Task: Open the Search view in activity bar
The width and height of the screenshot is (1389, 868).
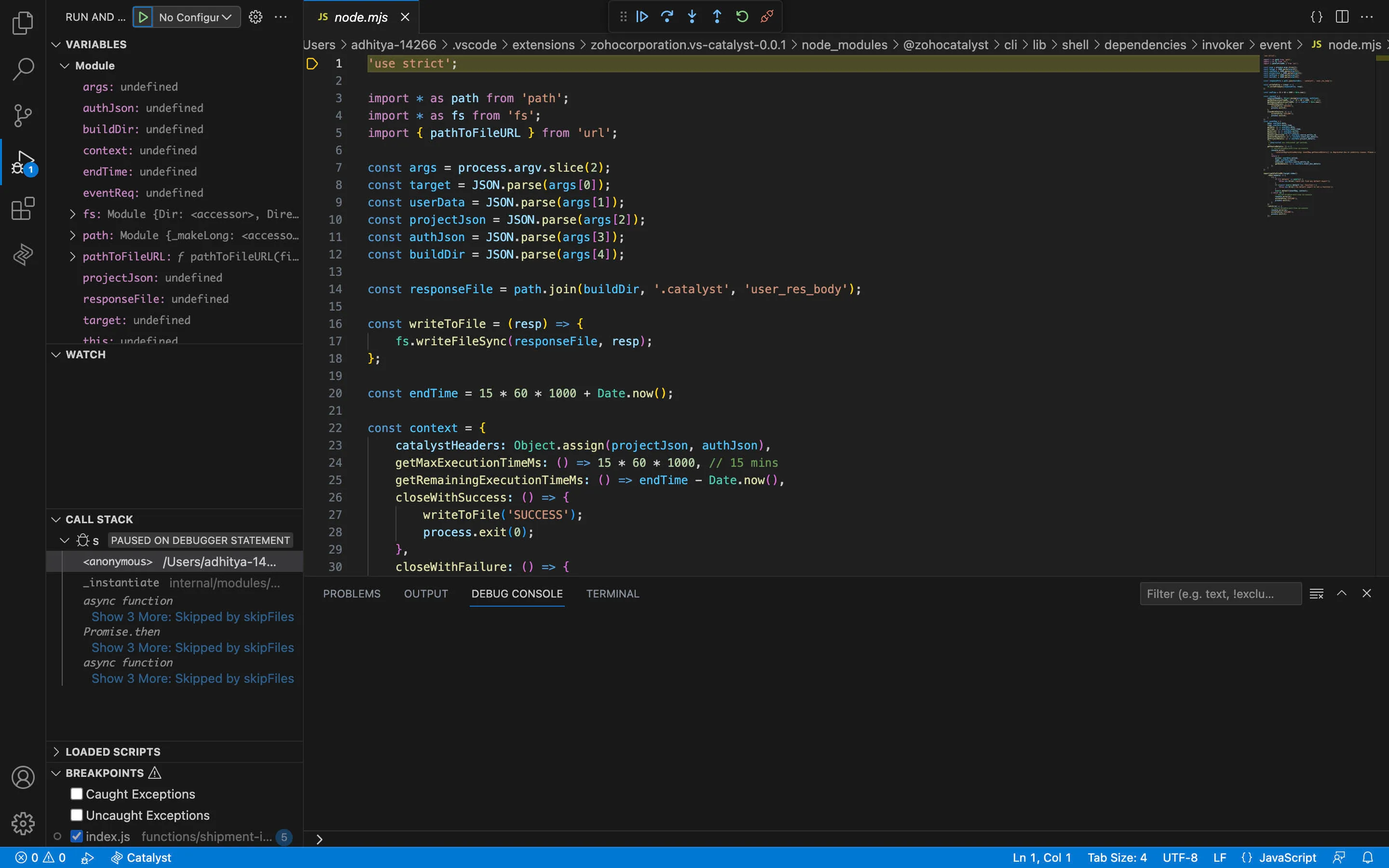Action: [x=23, y=69]
